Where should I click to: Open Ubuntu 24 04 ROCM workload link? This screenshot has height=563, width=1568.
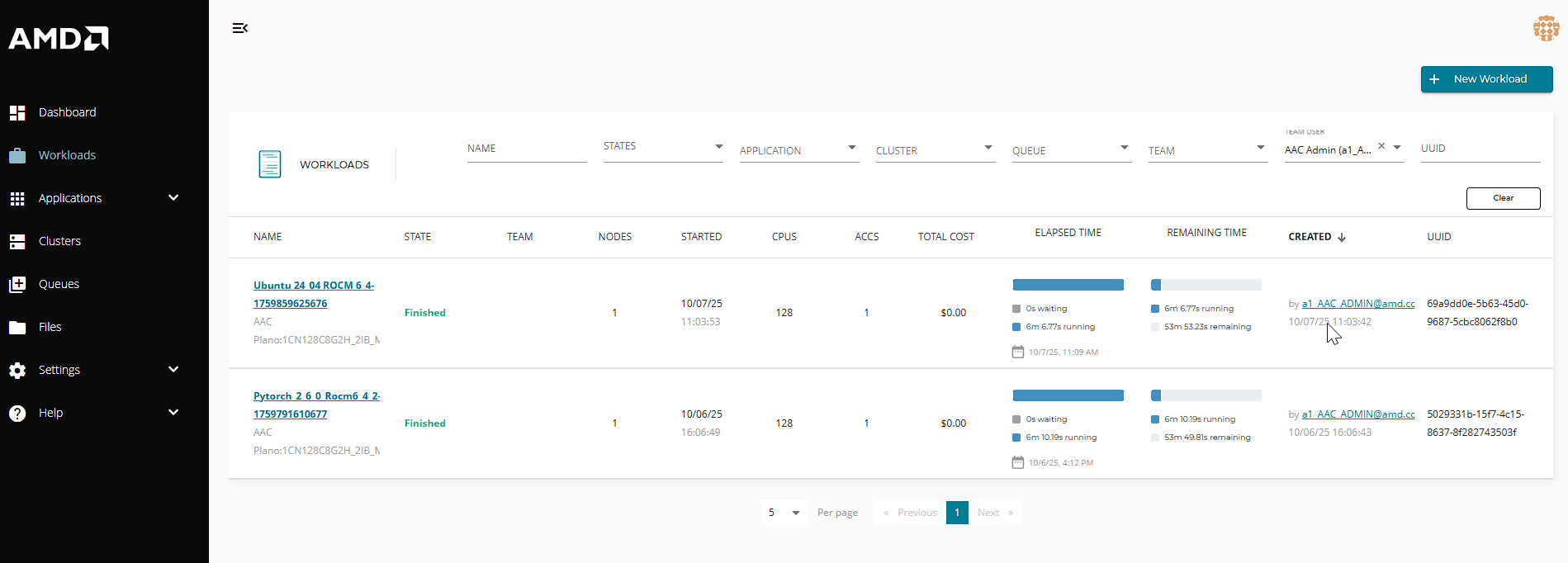pos(313,286)
